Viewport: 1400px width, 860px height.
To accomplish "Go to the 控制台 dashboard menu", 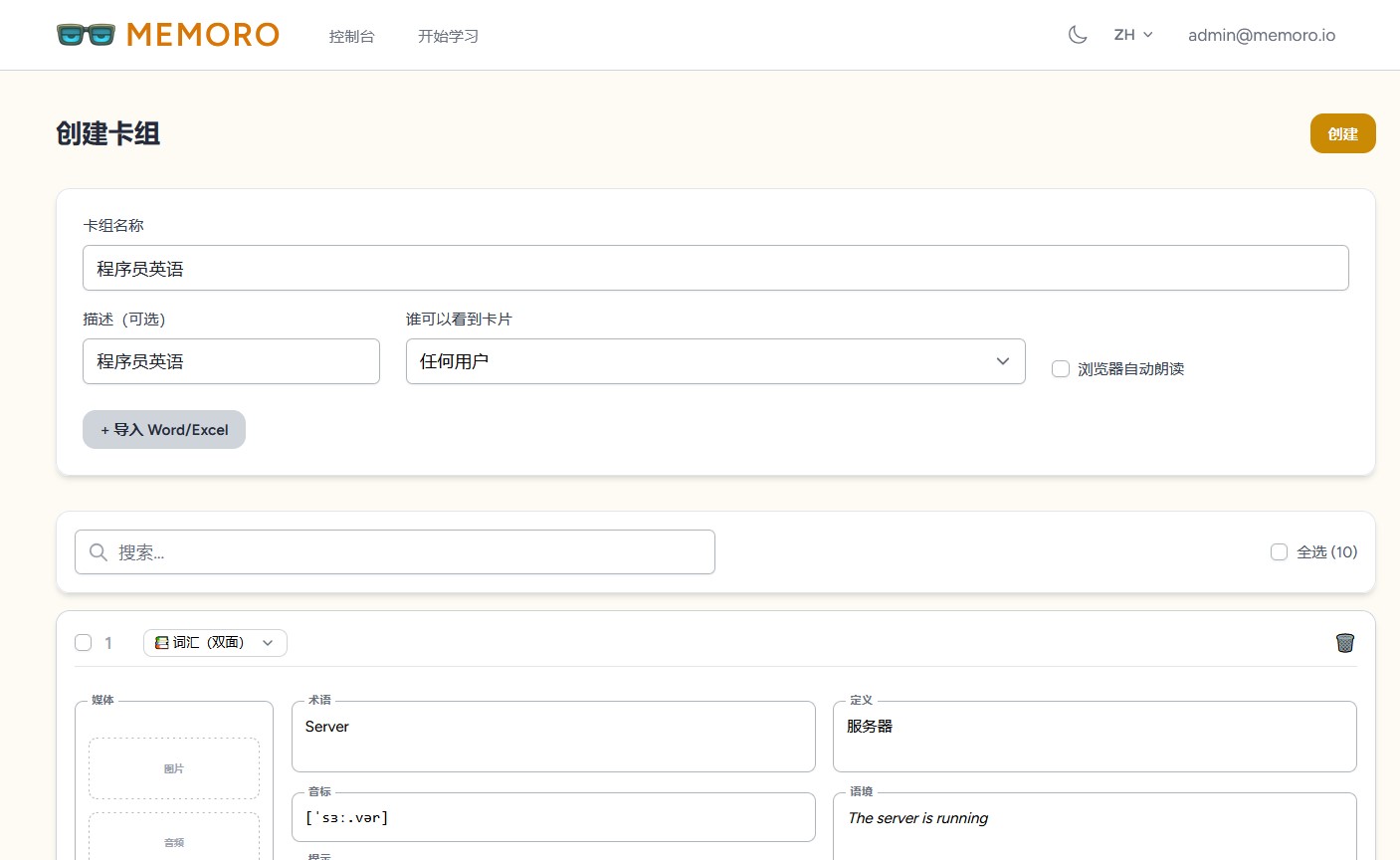I will point(351,36).
